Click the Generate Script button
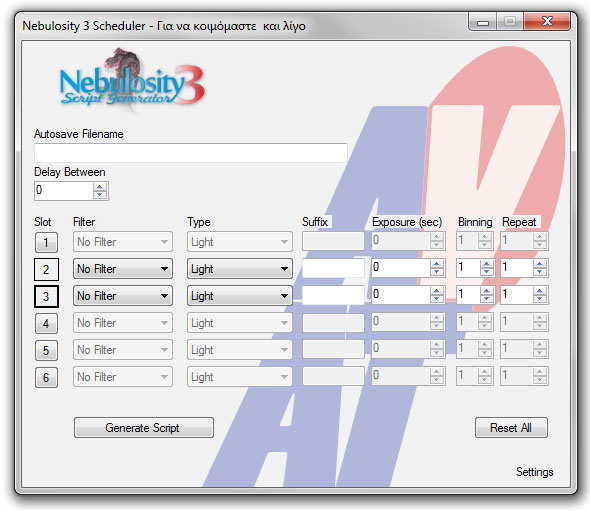The image size is (590, 511). 144,427
